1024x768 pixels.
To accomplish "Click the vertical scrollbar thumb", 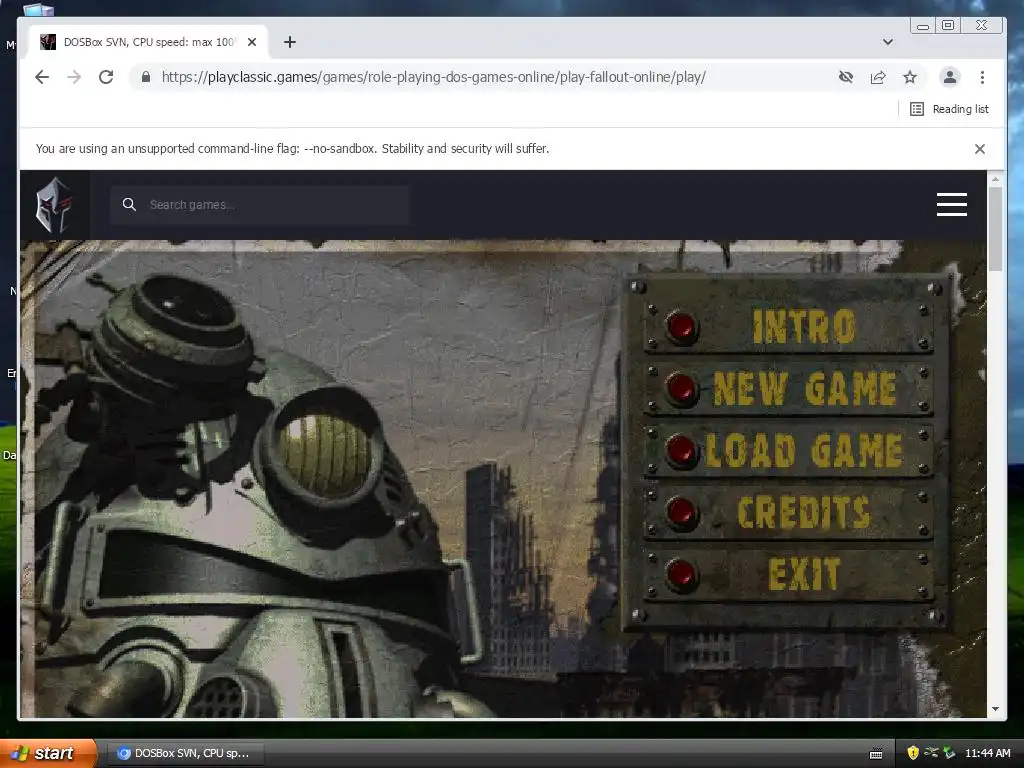I will [x=995, y=229].
